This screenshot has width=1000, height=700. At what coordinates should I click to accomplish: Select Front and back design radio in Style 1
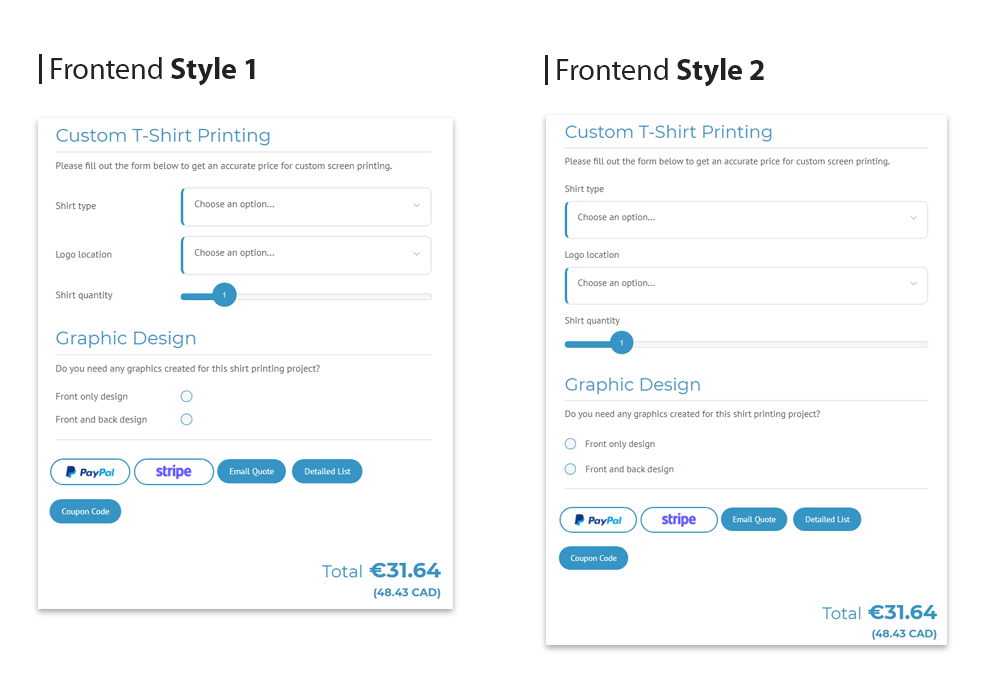tap(186, 419)
